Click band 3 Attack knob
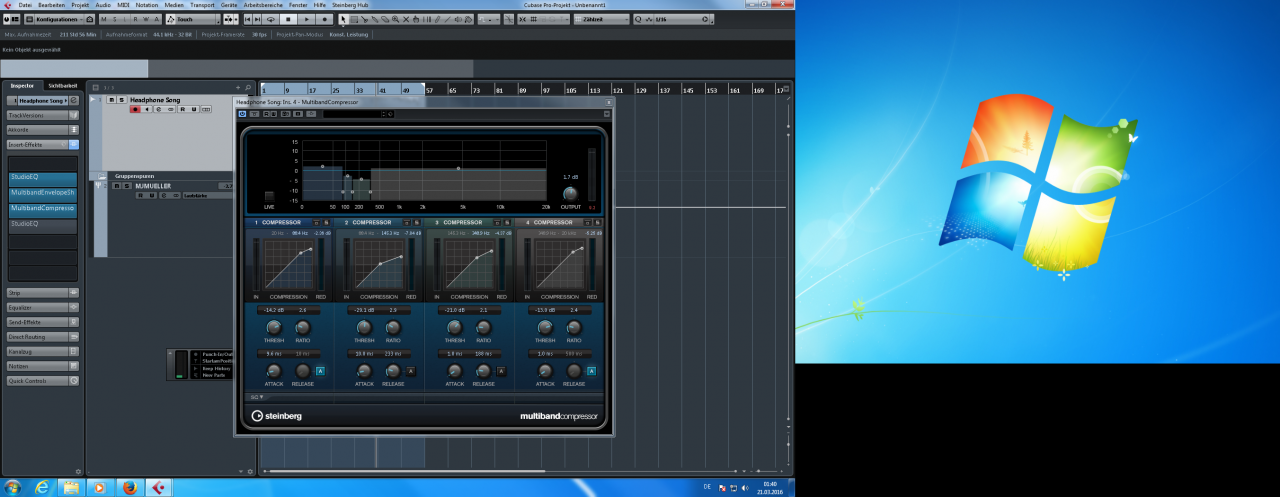The width and height of the screenshot is (1280, 497). tap(455, 371)
